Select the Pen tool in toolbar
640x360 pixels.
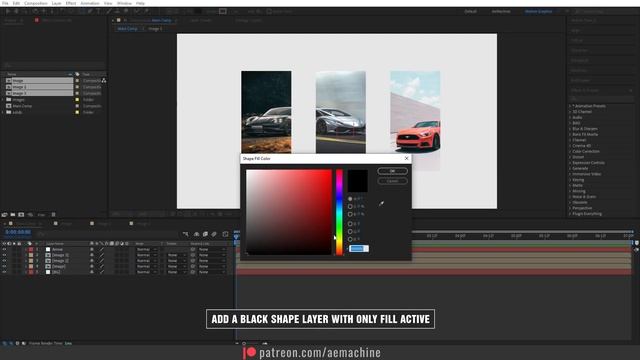click(90, 11)
